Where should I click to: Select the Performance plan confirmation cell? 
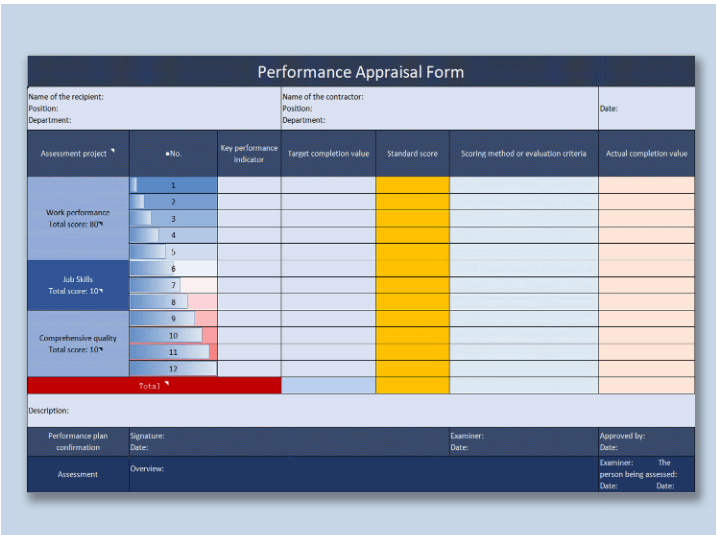pos(78,441)
